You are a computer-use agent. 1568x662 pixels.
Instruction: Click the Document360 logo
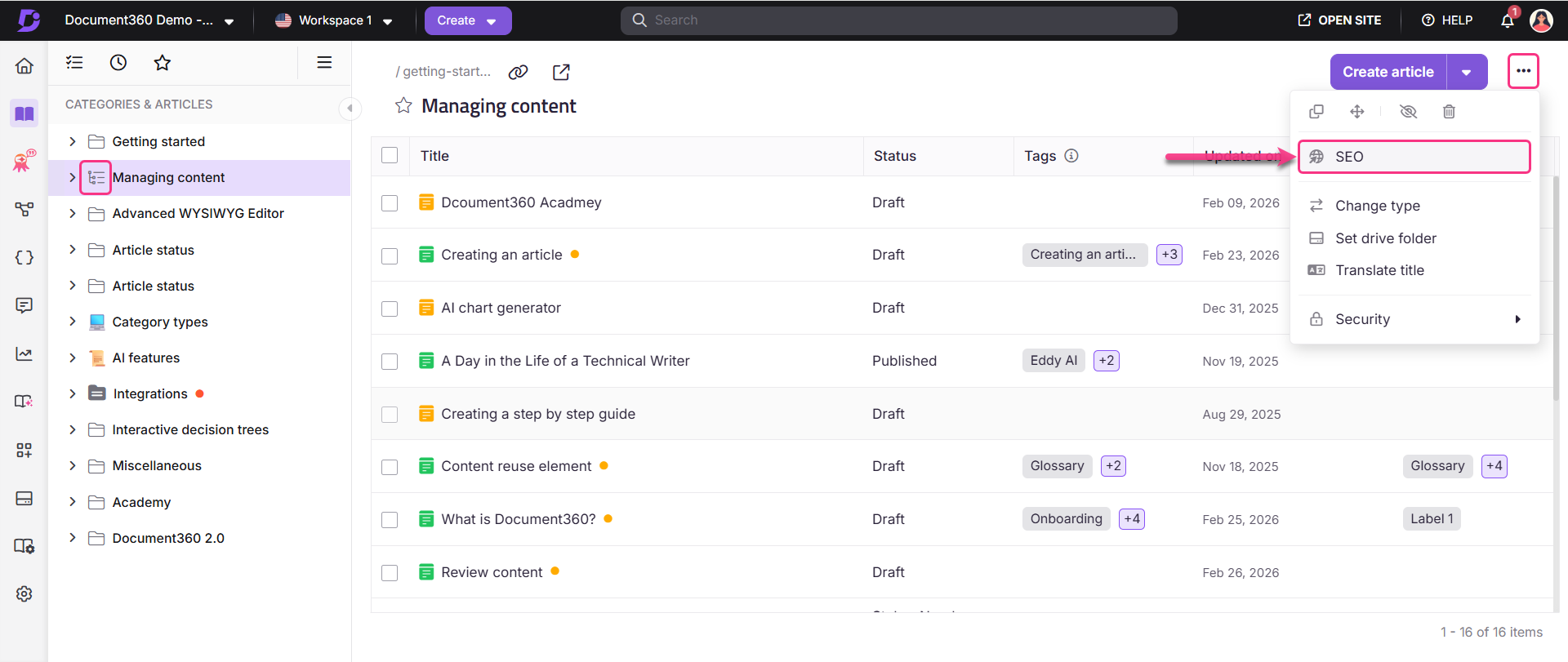point(29,20)
